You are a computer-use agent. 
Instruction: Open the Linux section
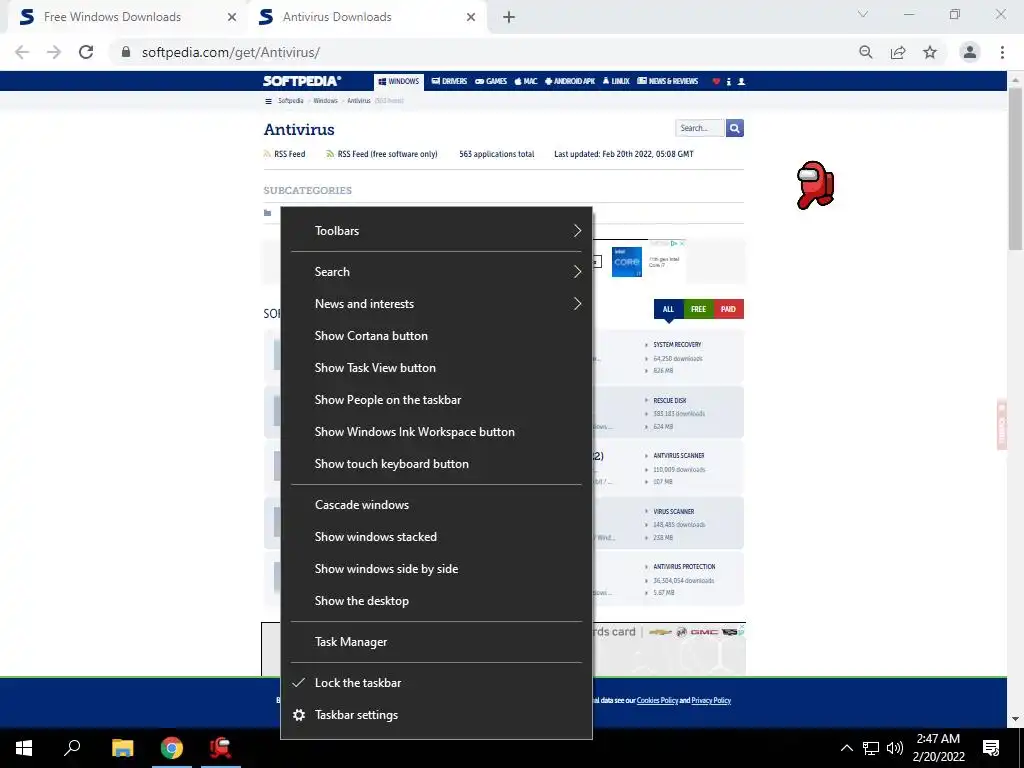616,82
